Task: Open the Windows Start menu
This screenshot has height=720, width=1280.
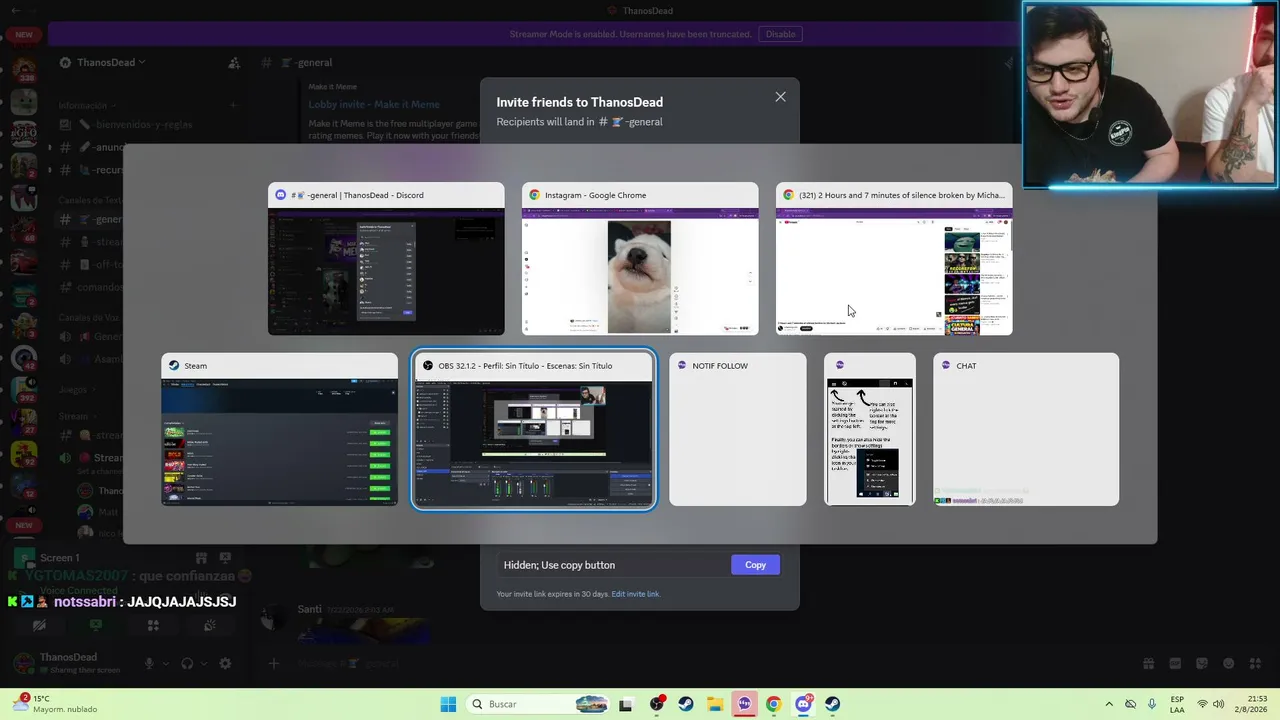Action: pyautogui.click(x=448, y=704)
